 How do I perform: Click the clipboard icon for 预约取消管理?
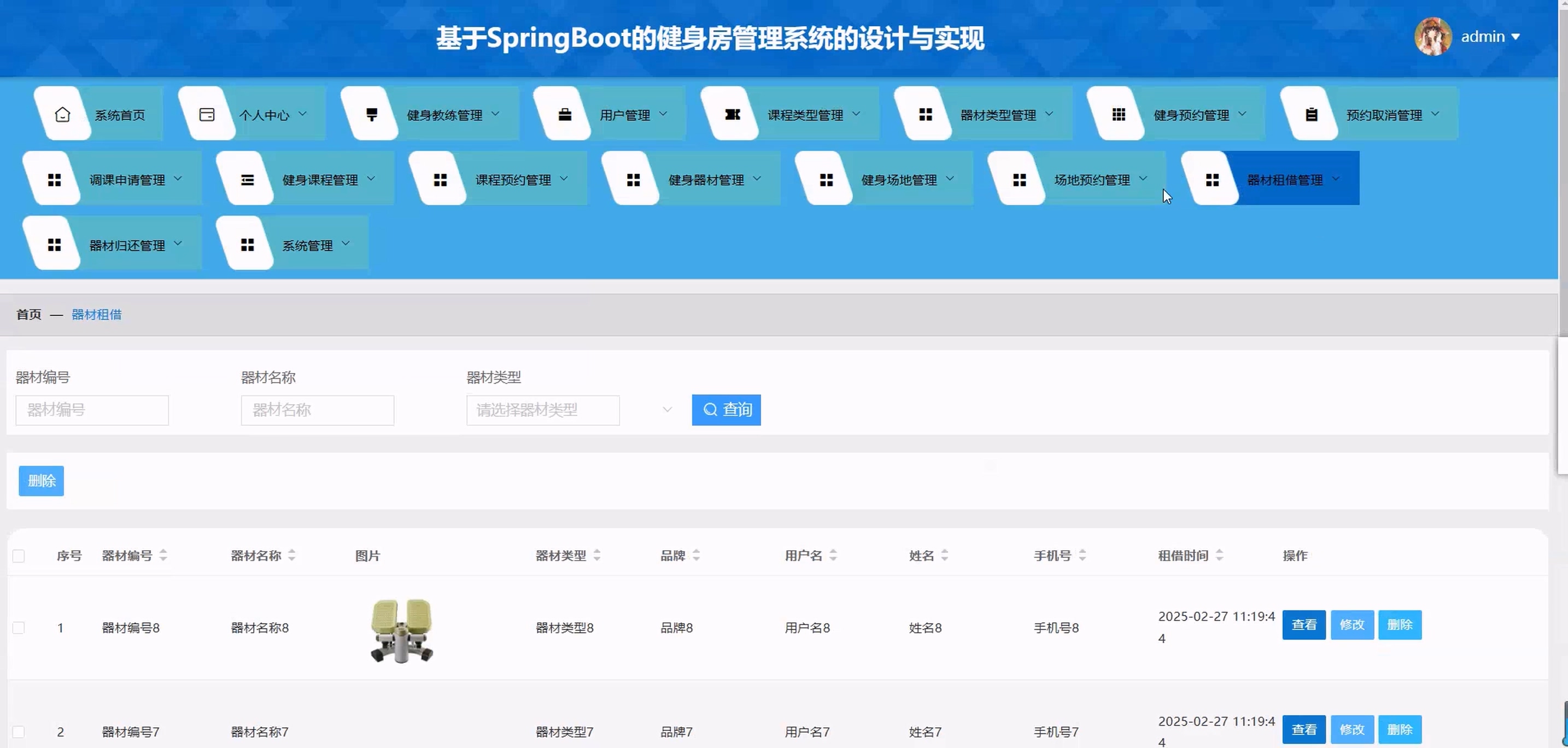[1311, 114]
